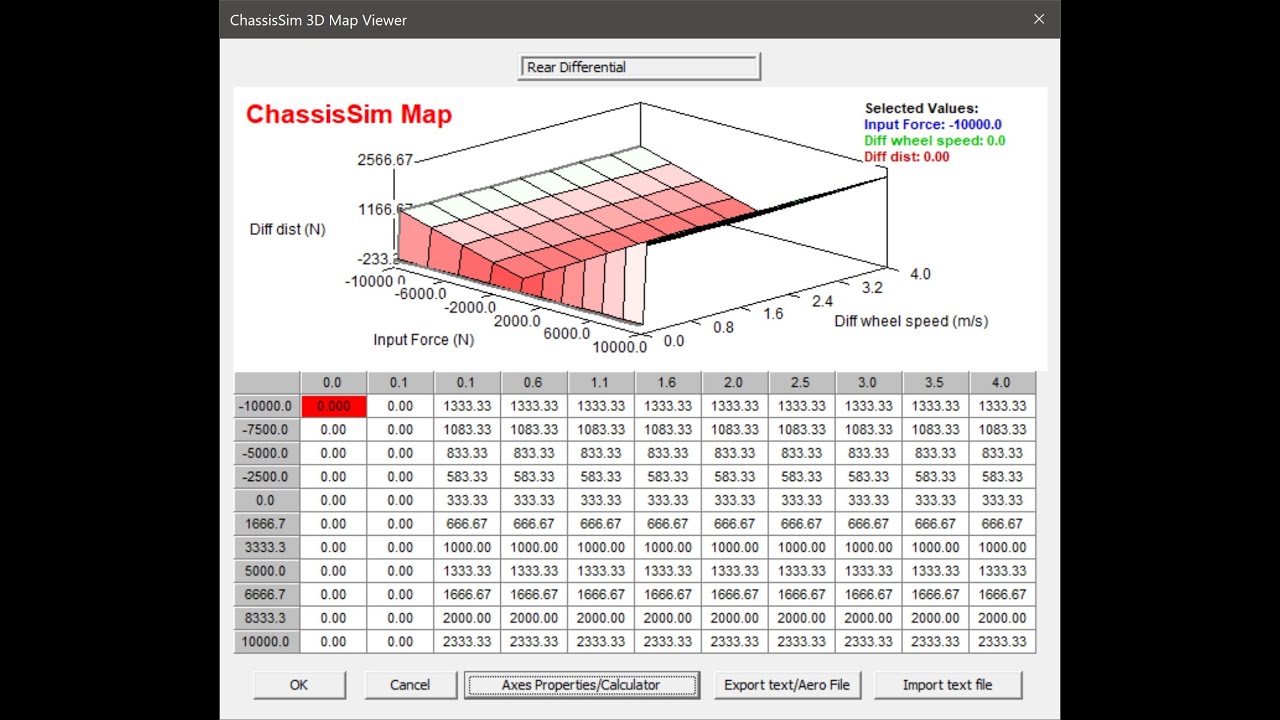1280x720 pixels.
Task: Select 1333.33 cell in row 5000.0, column 3.5
Action: point(936,571)
